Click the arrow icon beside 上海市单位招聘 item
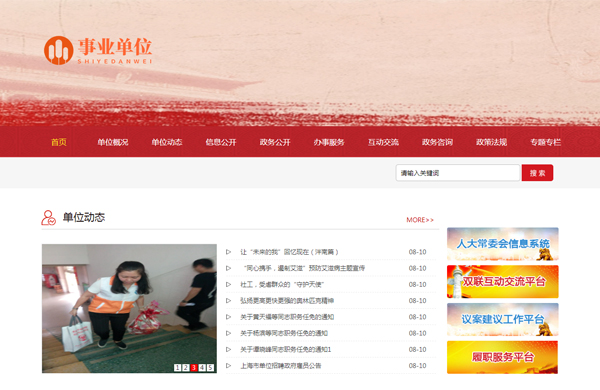This screenshot has height=390, width=600. pos(228,366)
